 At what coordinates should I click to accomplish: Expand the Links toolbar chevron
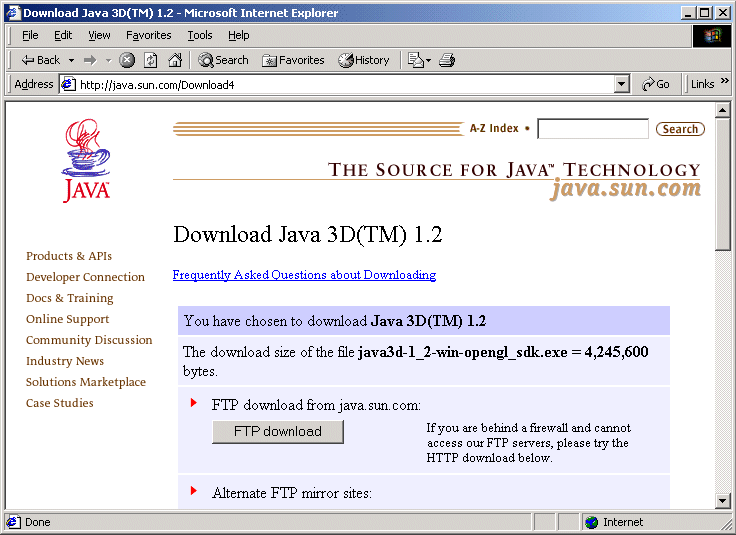pyautogui.click(x=725, y=81)
